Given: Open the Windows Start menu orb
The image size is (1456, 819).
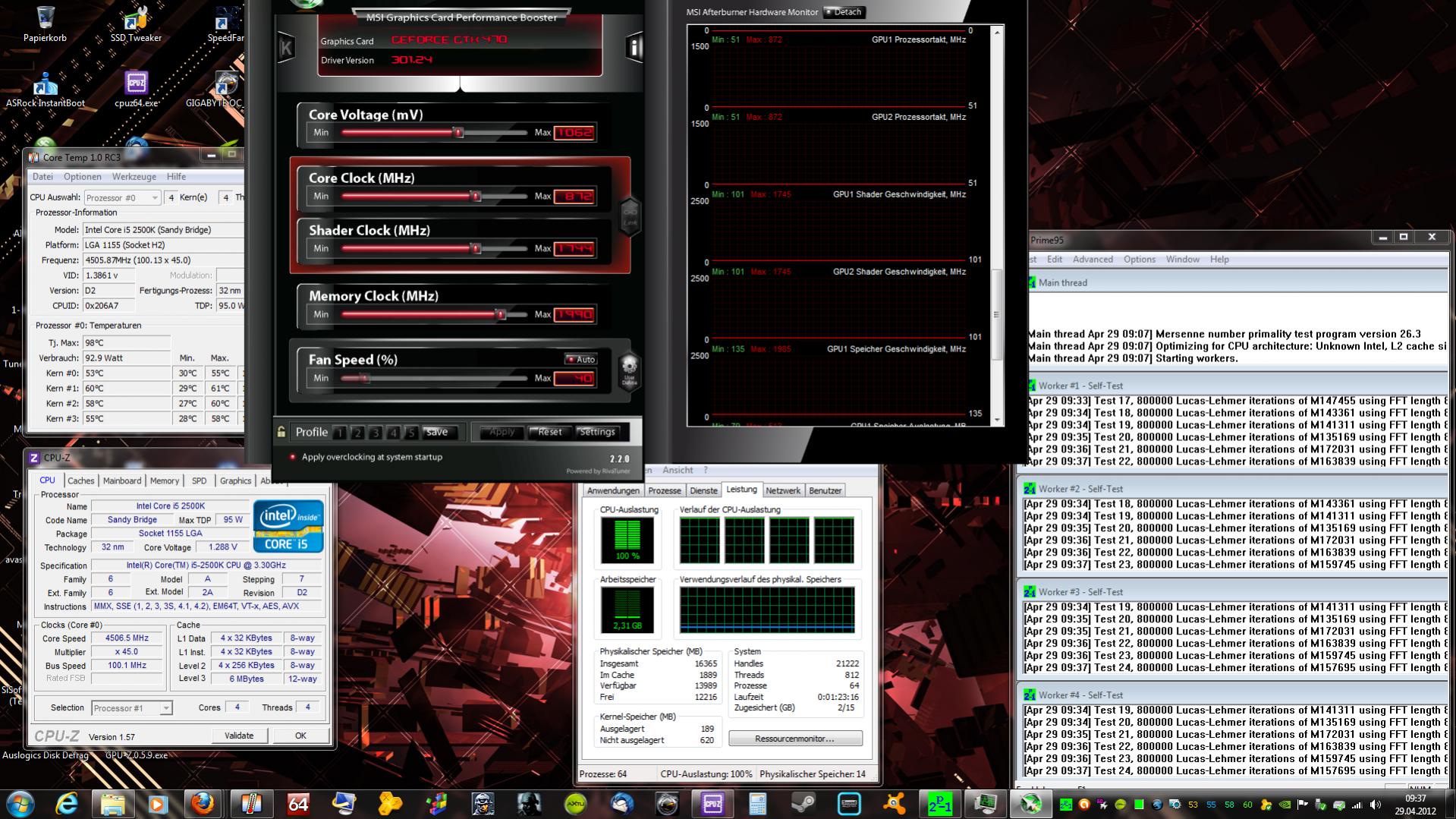Looking at the screenshot, I should tap(20, 804).
